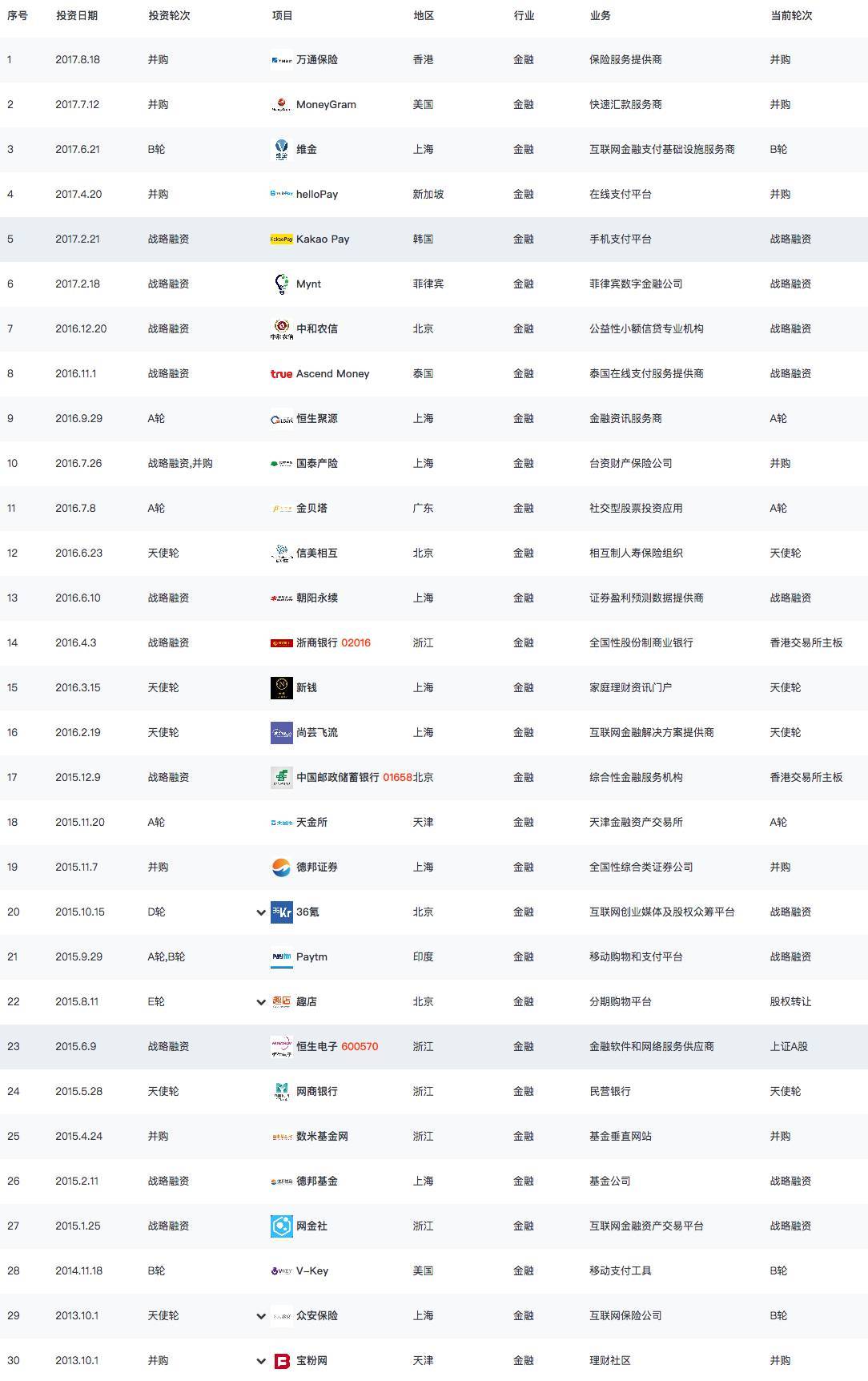The width and height of the screenshot is (868, 1381).
Task: Click date 2014.11.18 cell
Action: (79, 1271)
